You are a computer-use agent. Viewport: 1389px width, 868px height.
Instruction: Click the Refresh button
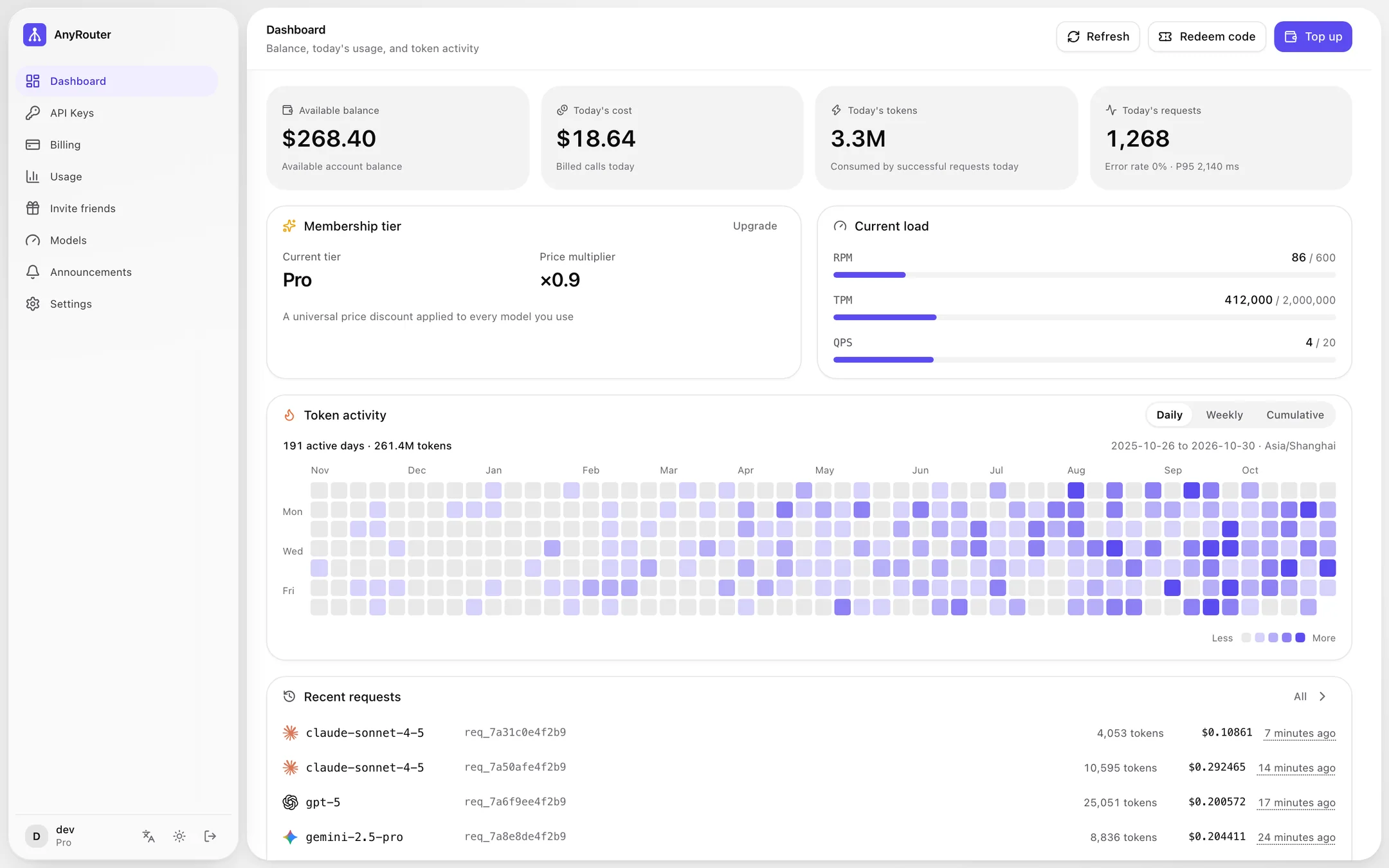pyautogui.click(x=1098, y=37)
